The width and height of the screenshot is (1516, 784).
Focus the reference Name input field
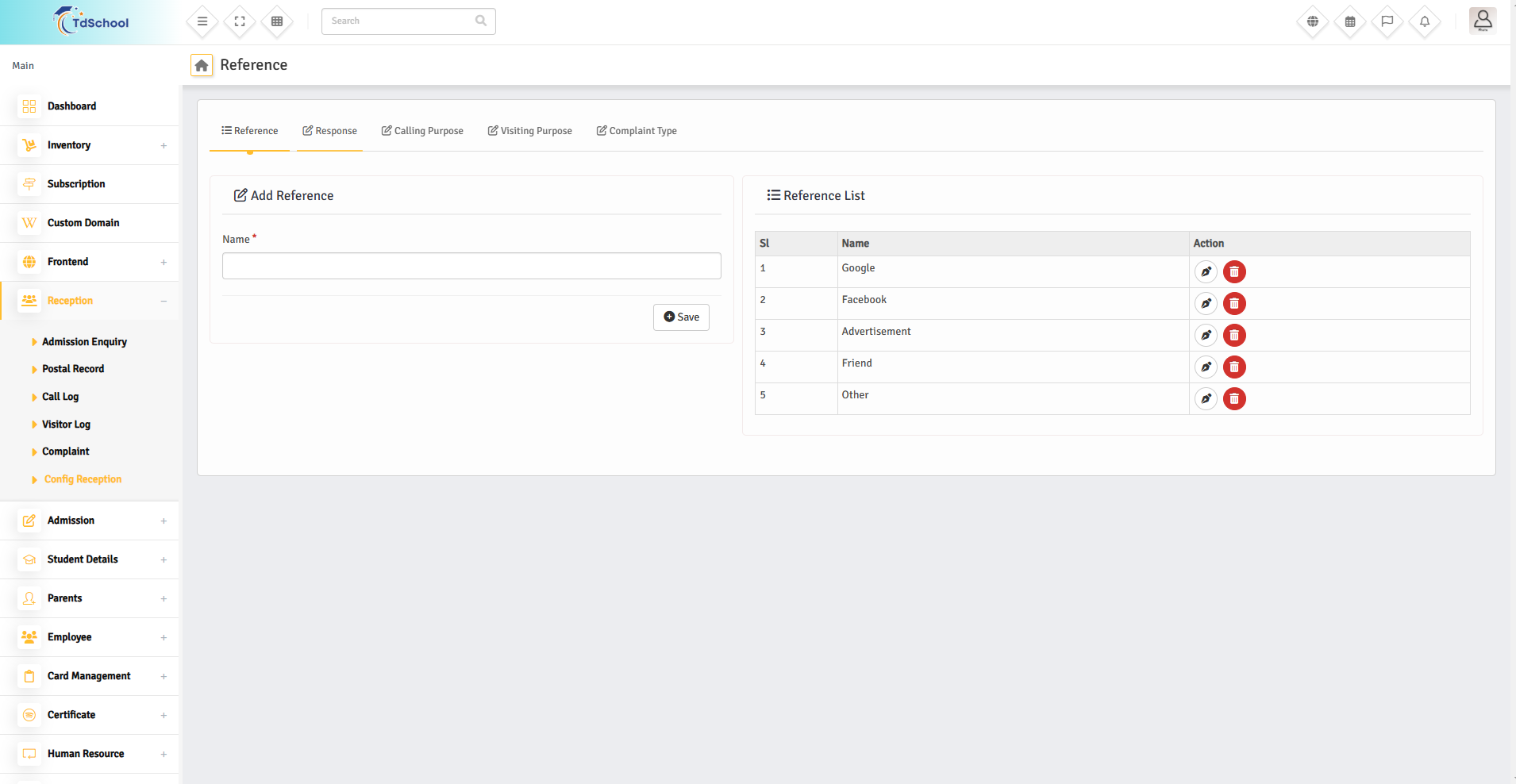click(x=471, y=266)
